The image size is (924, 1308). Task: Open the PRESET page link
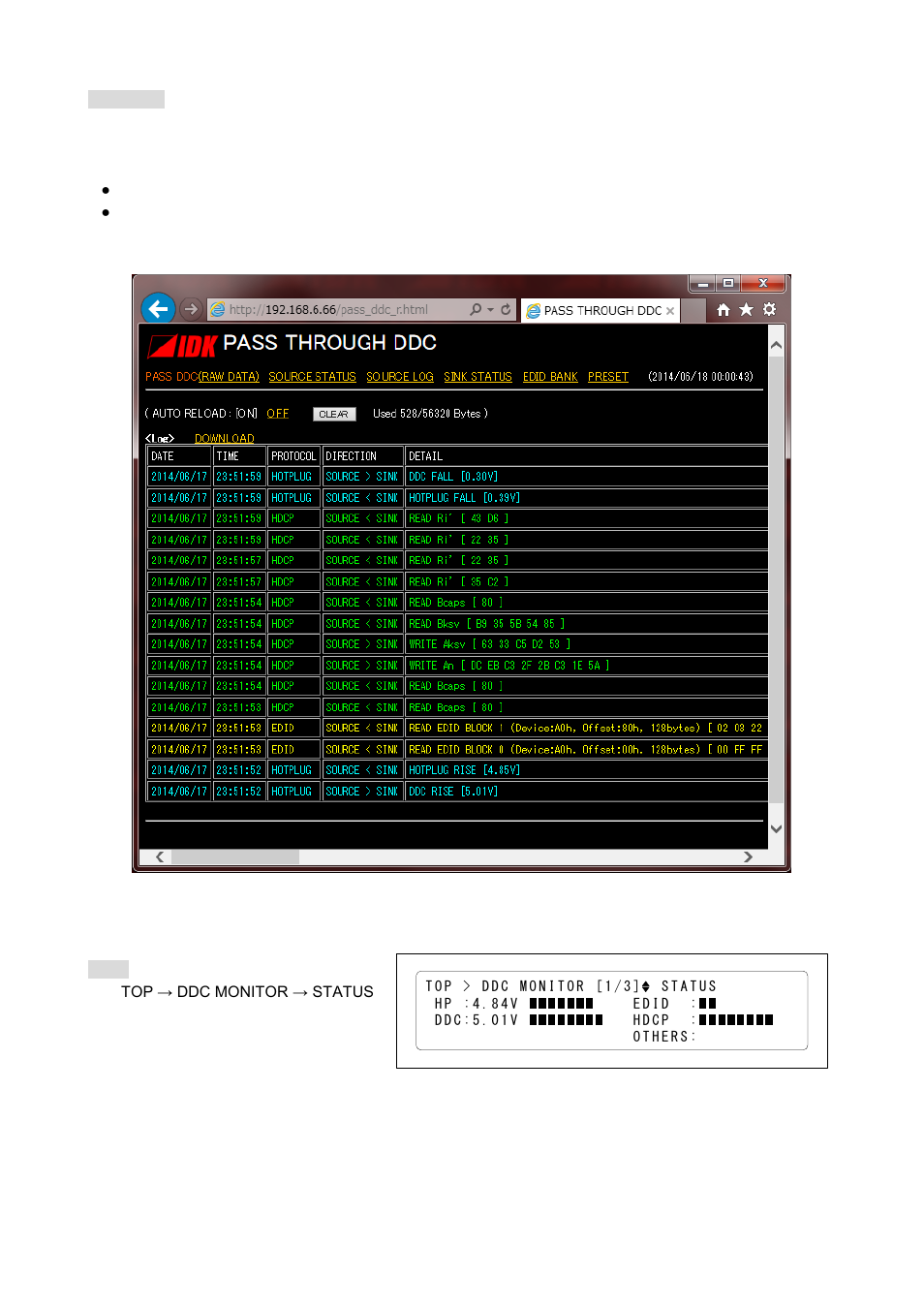[x=608, y=377]
